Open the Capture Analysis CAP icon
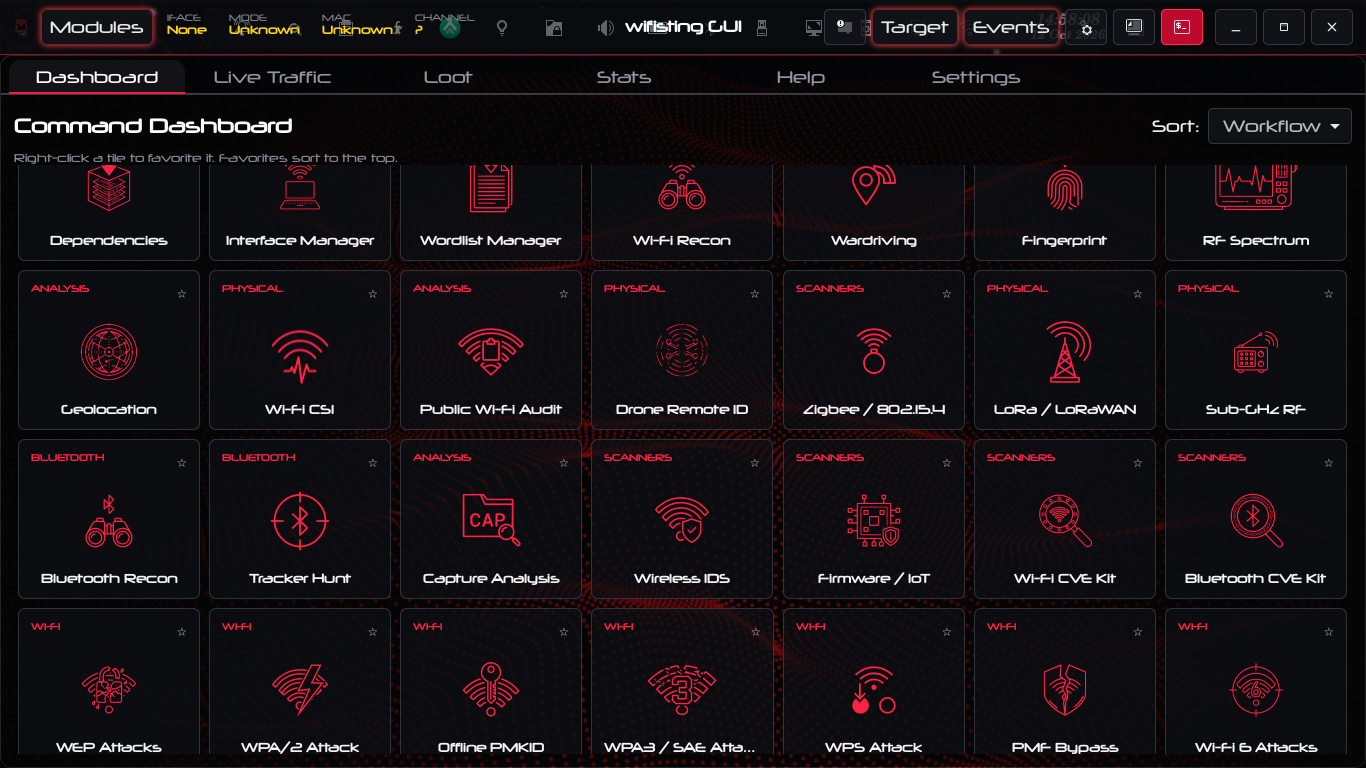The height and width of the screenshot is (768, 1366). click(491, 520)
